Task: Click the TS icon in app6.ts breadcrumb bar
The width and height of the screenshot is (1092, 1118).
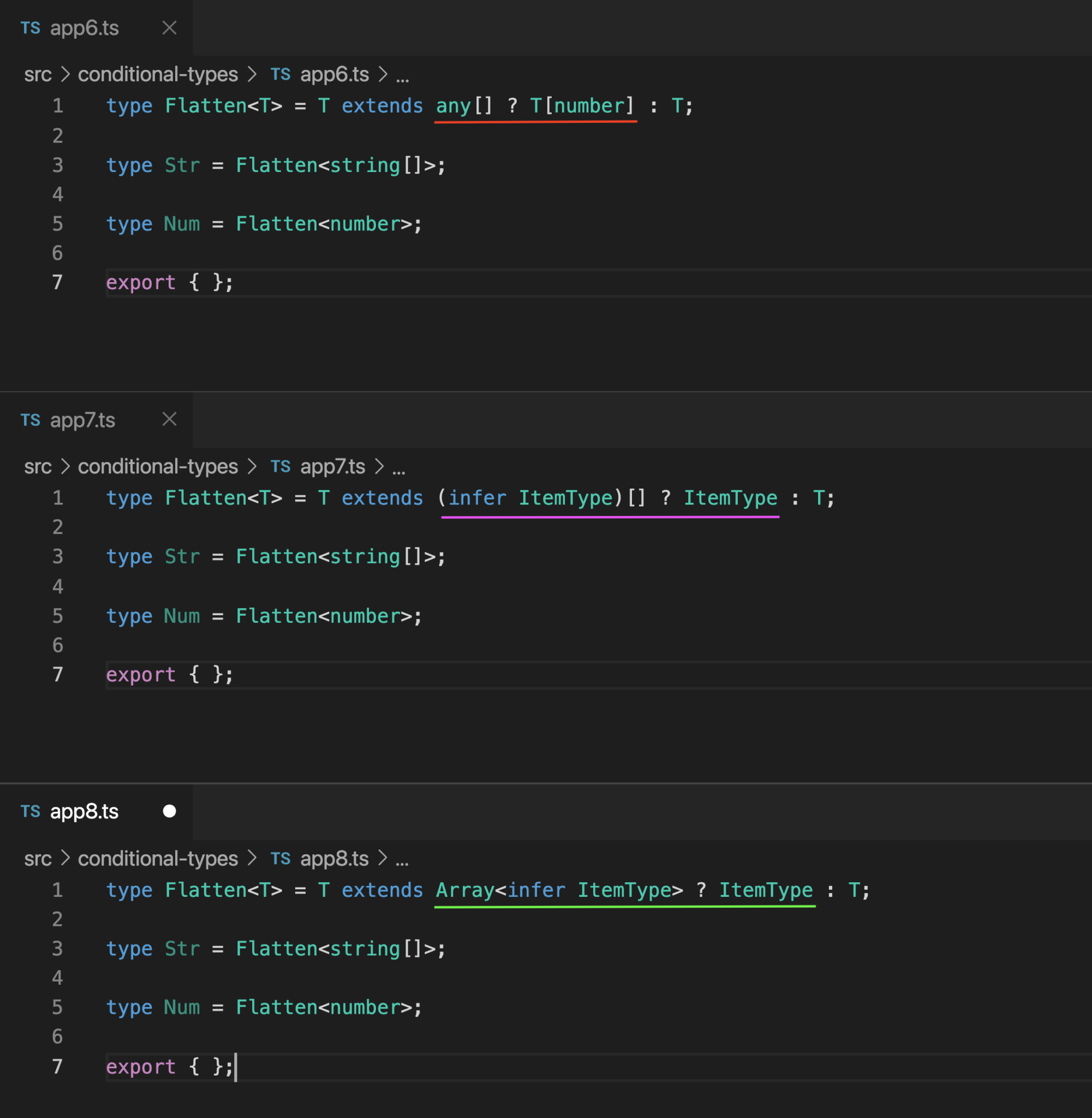Action: coord(281,74)
